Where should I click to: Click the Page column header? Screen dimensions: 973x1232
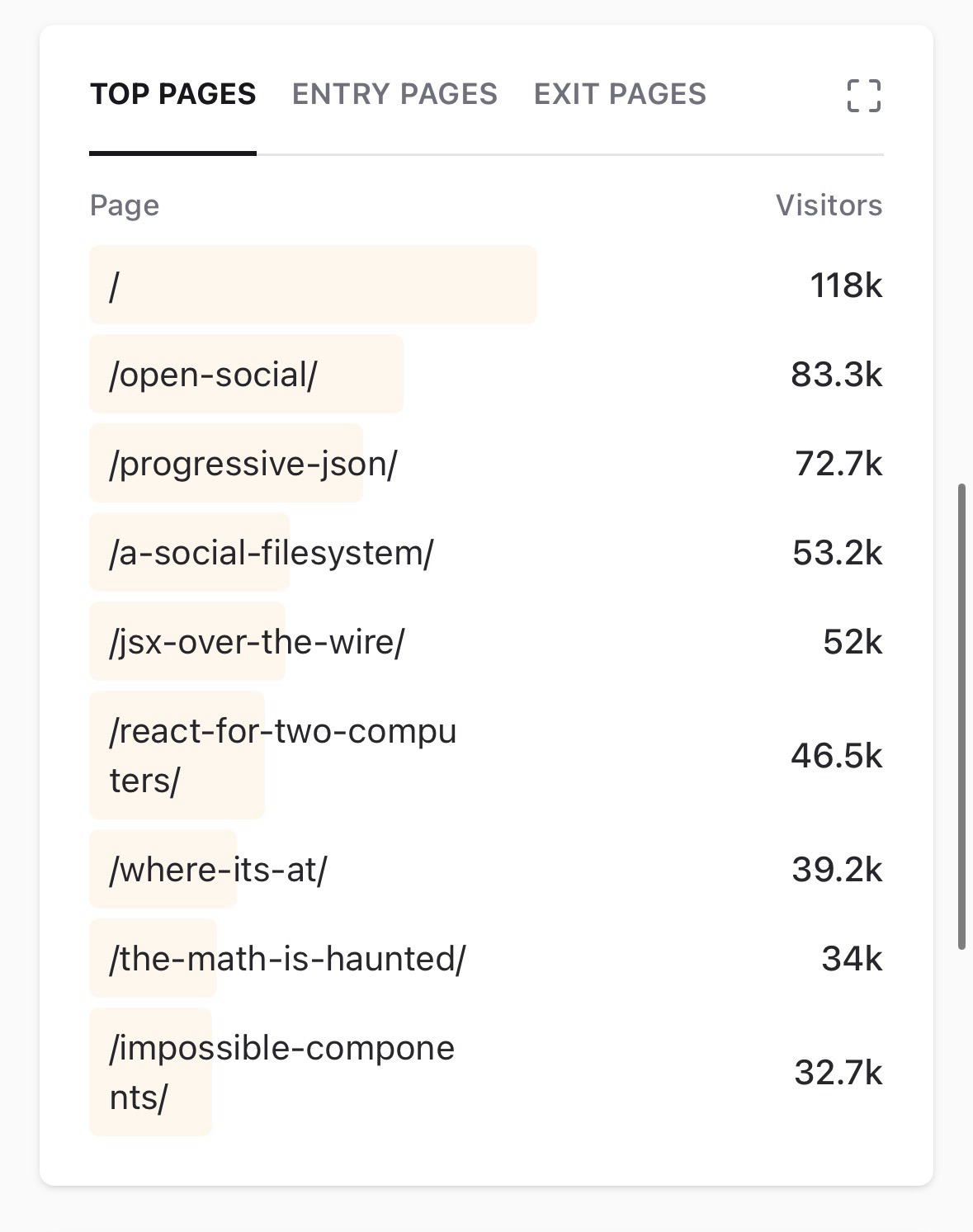tap(125, 205)
